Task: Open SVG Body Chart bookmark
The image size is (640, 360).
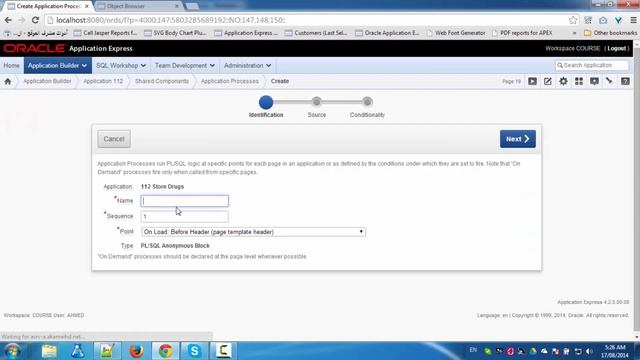Action: (x=176, y=33)
